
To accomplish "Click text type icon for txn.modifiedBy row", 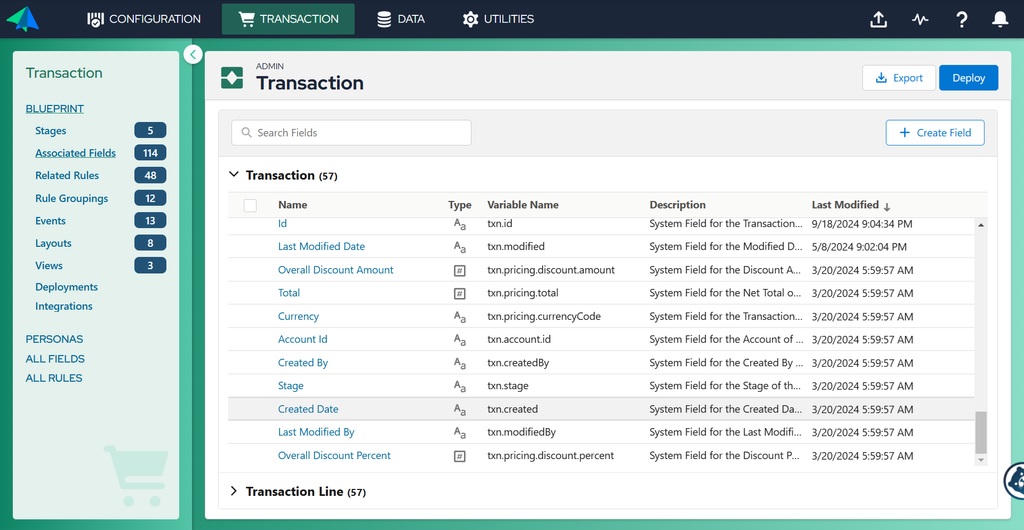I will tap(460, 433).
